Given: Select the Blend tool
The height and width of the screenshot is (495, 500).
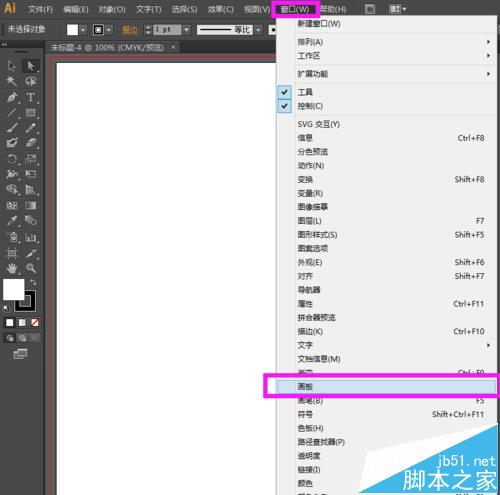Looking at the screenshot, I should (31, 220).
